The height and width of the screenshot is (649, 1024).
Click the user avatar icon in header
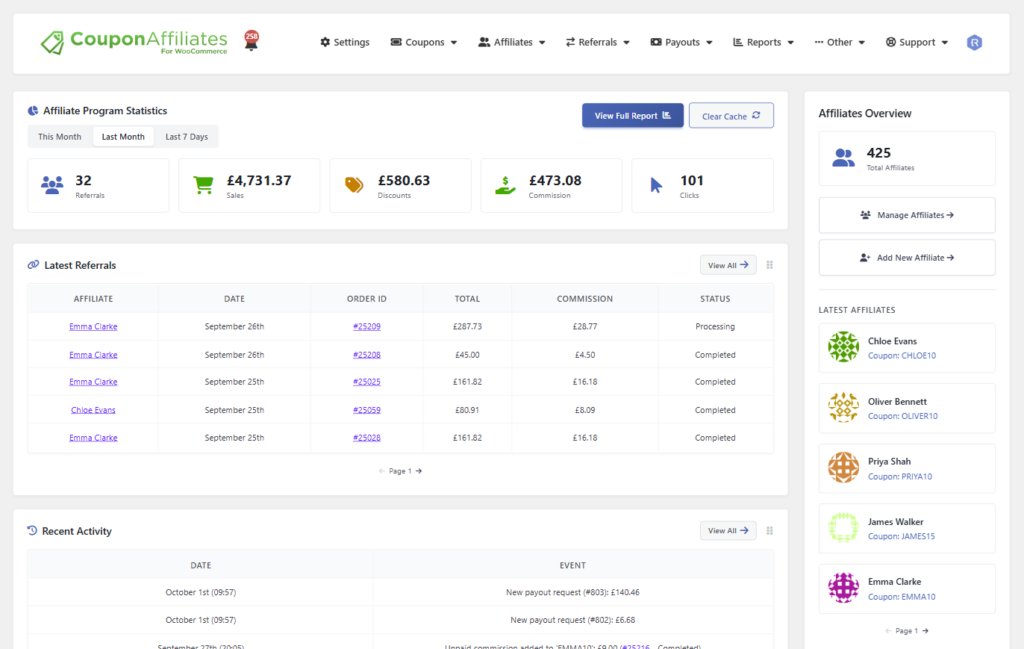974,42
